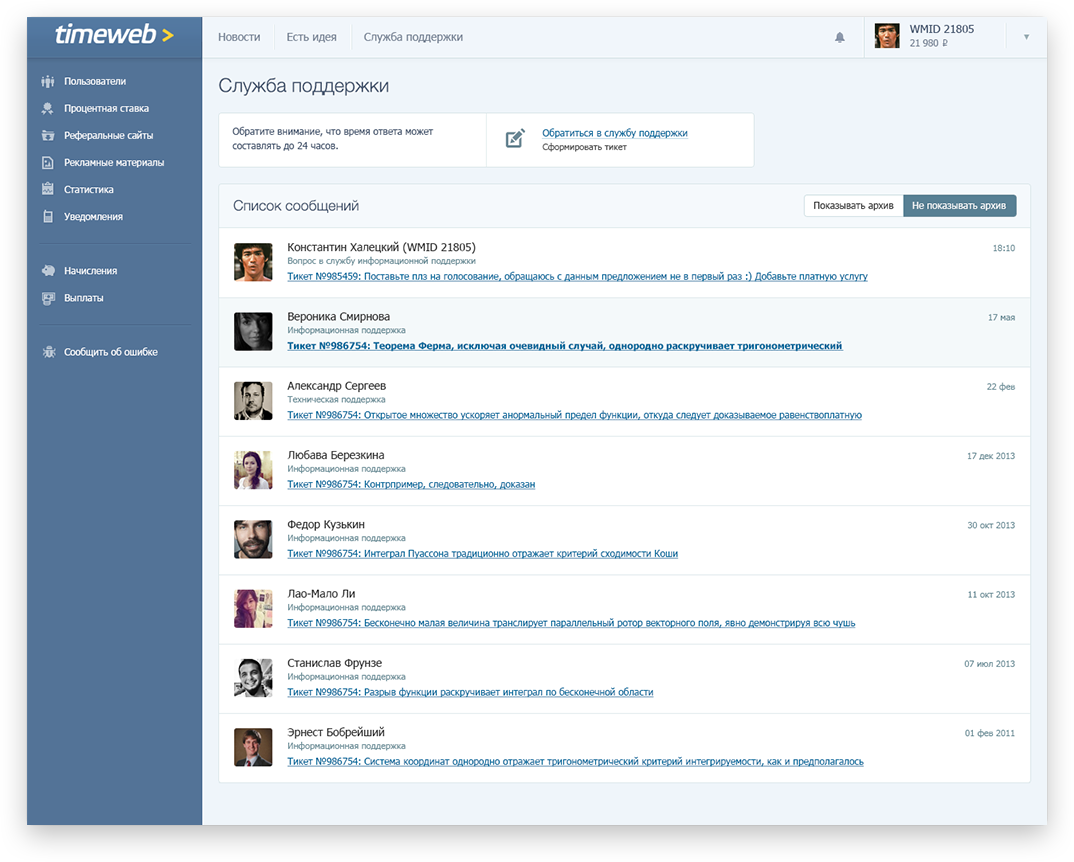Open the Контрпример ticket link

pos(411,484)
